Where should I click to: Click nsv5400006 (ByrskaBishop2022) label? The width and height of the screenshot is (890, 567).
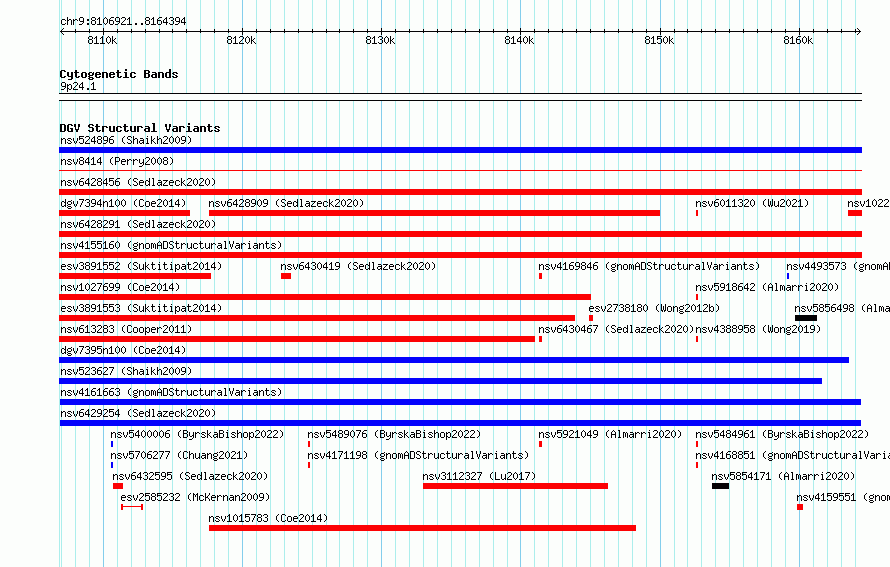pyautogui.click(x=197, y=434)
